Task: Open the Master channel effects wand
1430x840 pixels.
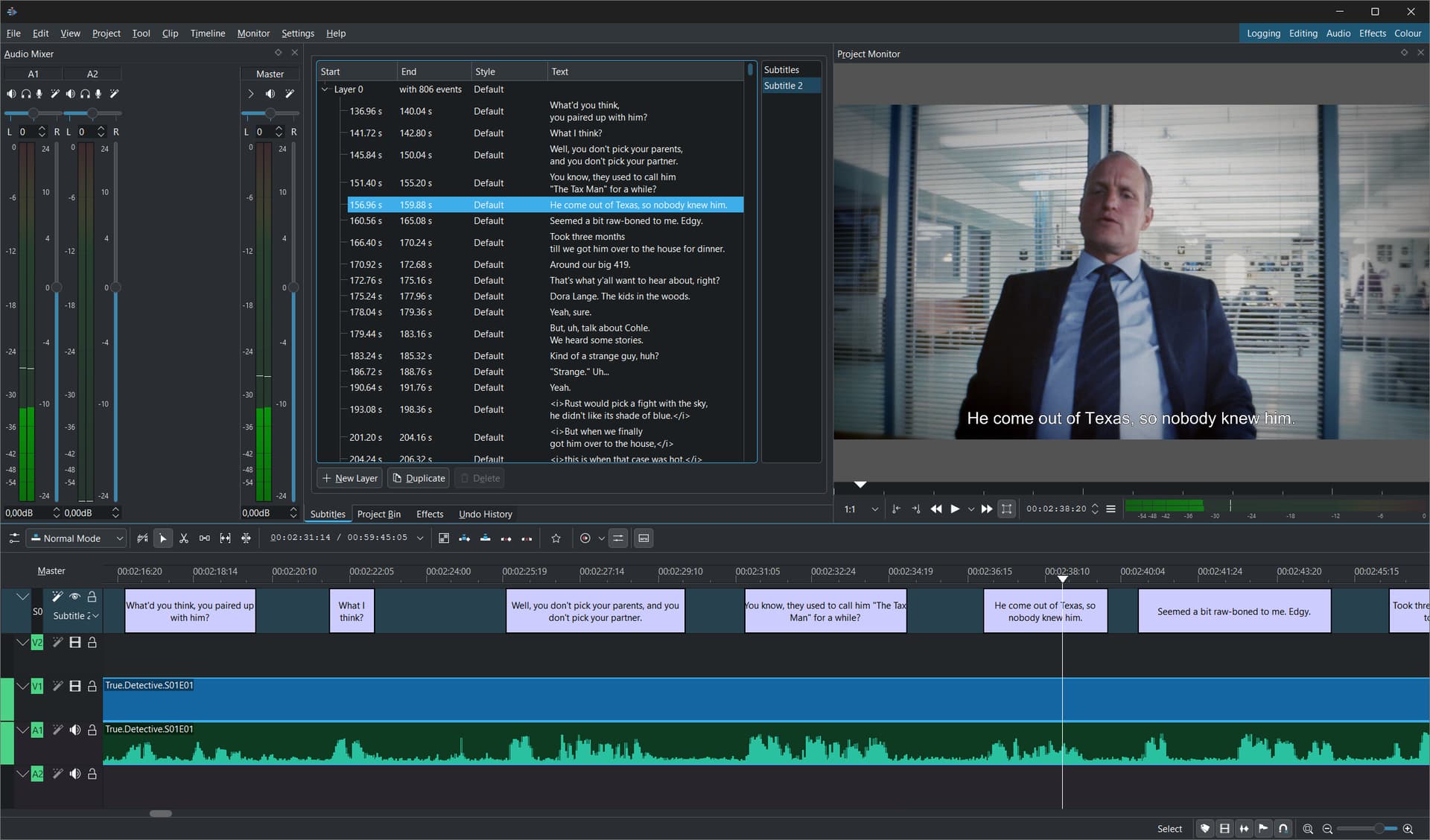Action: pyautogui.click(x=290, y=94)
